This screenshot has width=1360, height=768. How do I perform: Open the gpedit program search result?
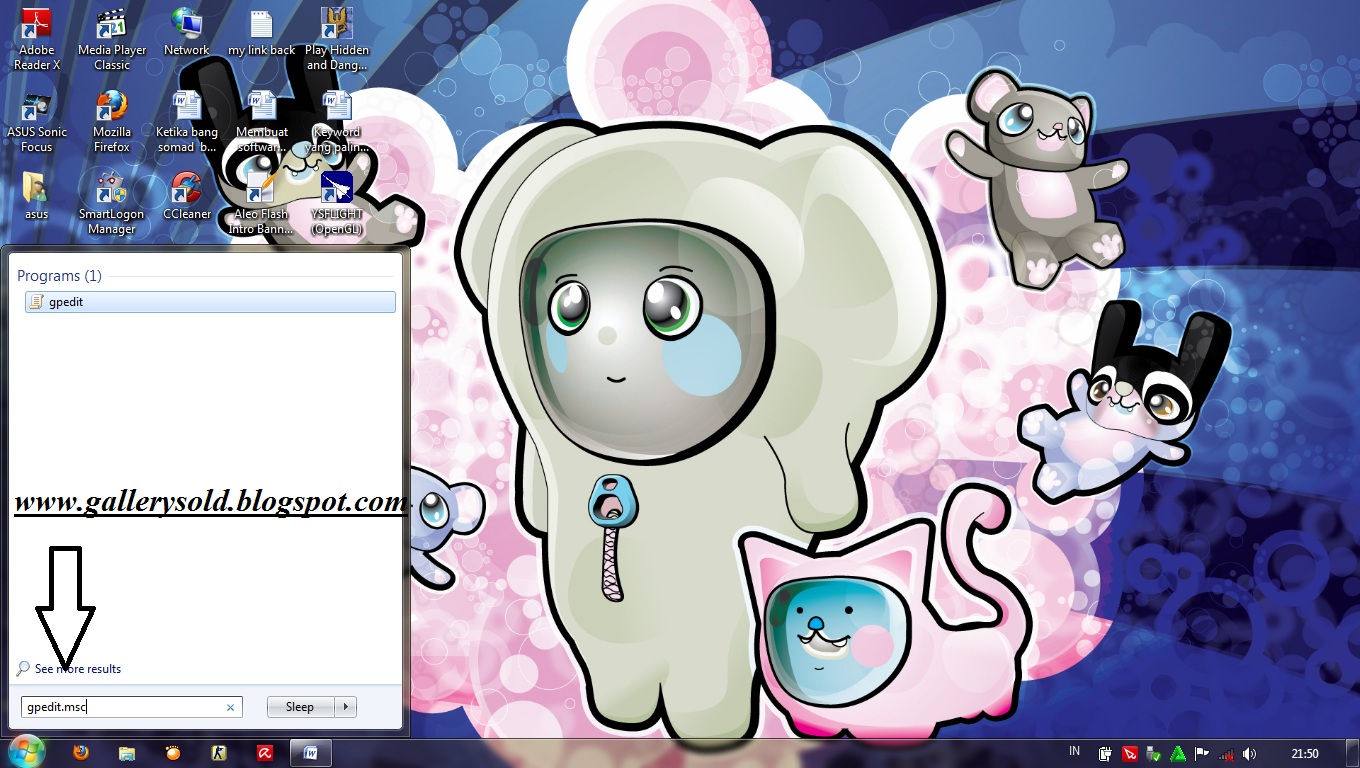click(x=210, y=302)
